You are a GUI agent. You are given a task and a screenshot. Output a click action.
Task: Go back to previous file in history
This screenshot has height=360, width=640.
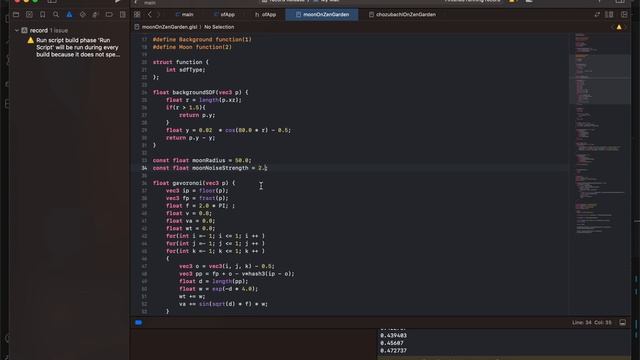pyautogui.click(x=149, y=15)
